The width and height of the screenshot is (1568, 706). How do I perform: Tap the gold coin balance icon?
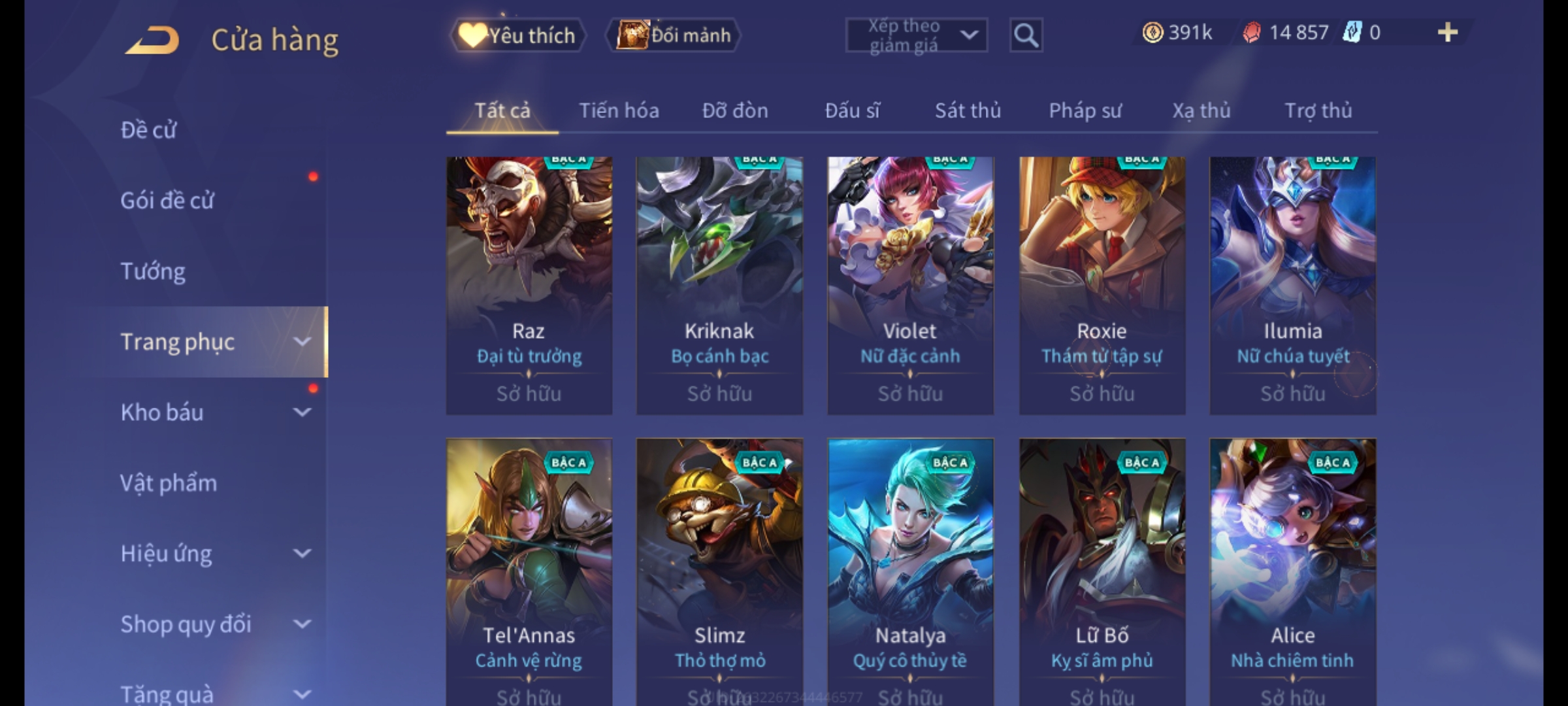coord(1152,33)
